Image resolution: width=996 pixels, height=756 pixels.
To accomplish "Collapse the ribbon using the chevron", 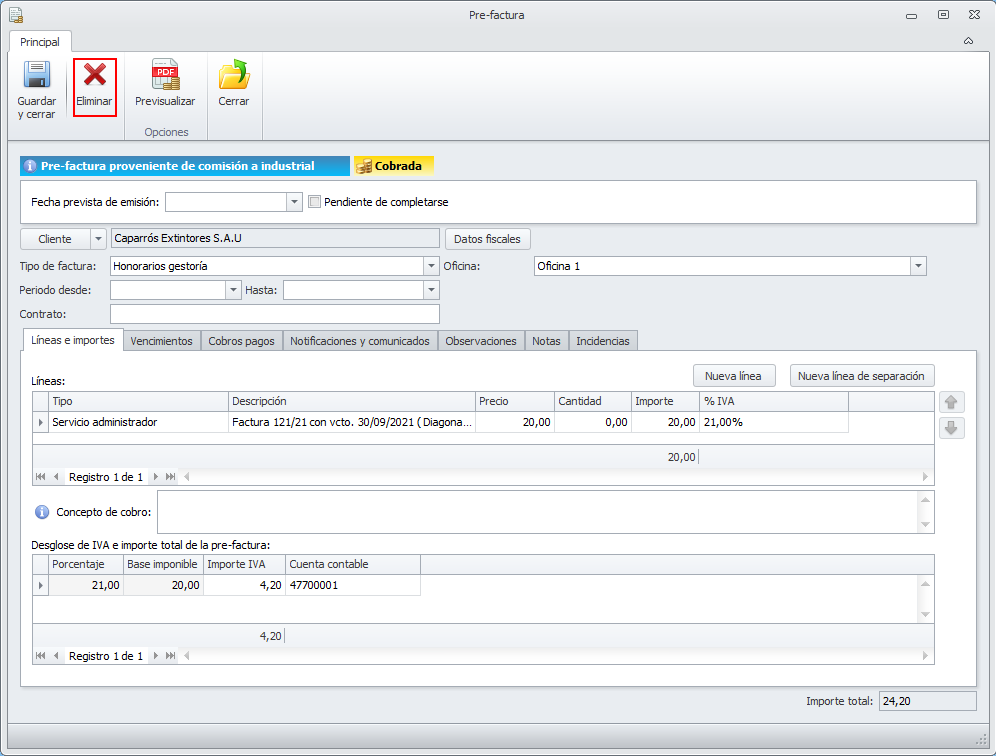I will (x=968, y=42).
